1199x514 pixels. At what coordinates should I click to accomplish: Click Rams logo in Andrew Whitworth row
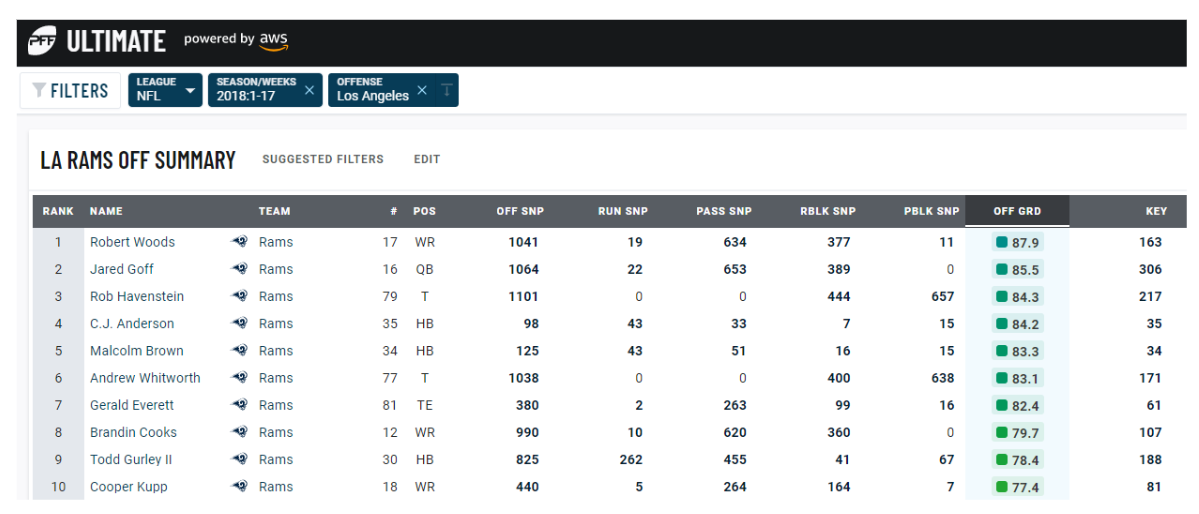coord(239,378)
